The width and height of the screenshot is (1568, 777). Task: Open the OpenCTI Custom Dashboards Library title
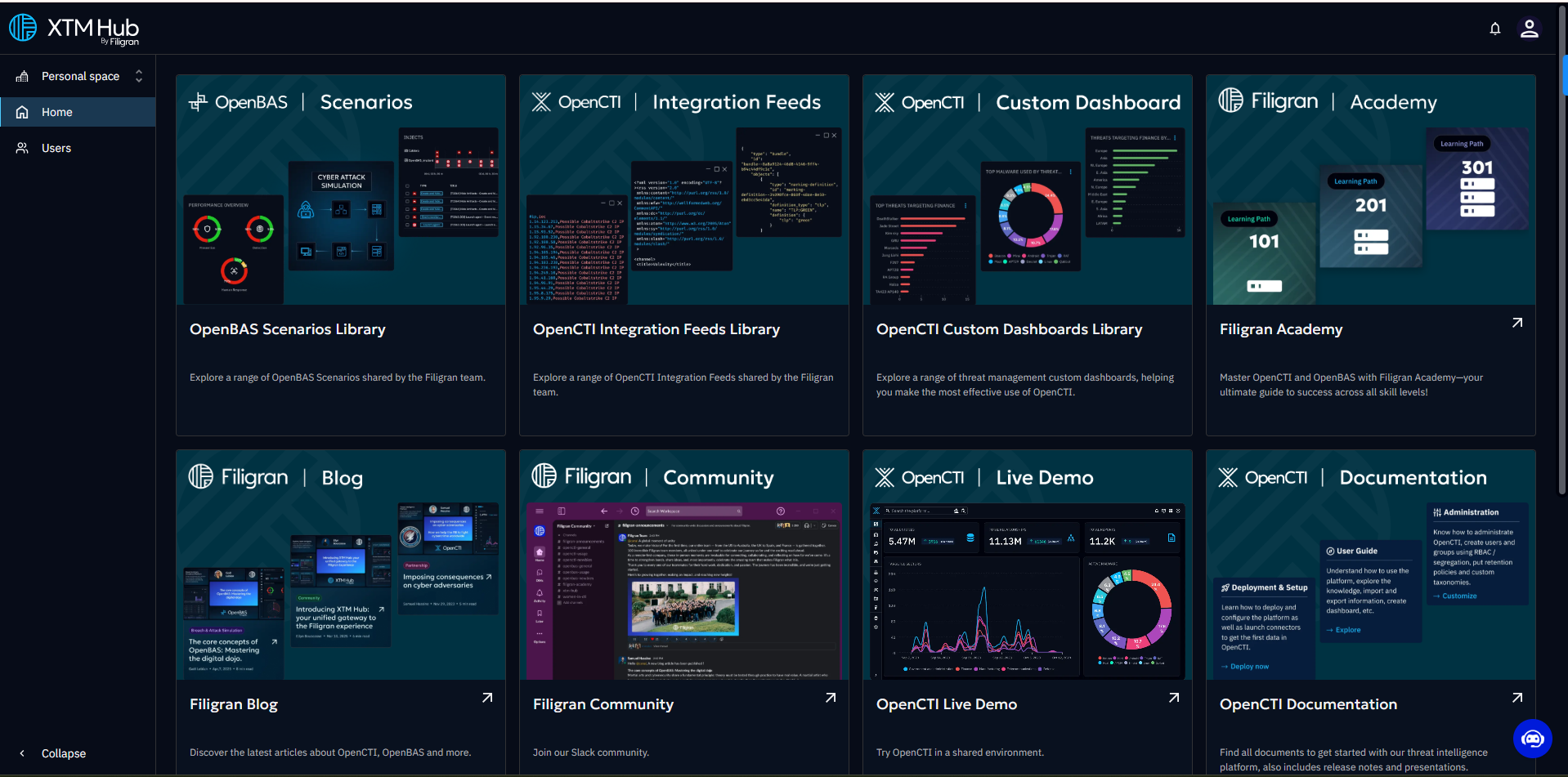(x=1010, y=329)
